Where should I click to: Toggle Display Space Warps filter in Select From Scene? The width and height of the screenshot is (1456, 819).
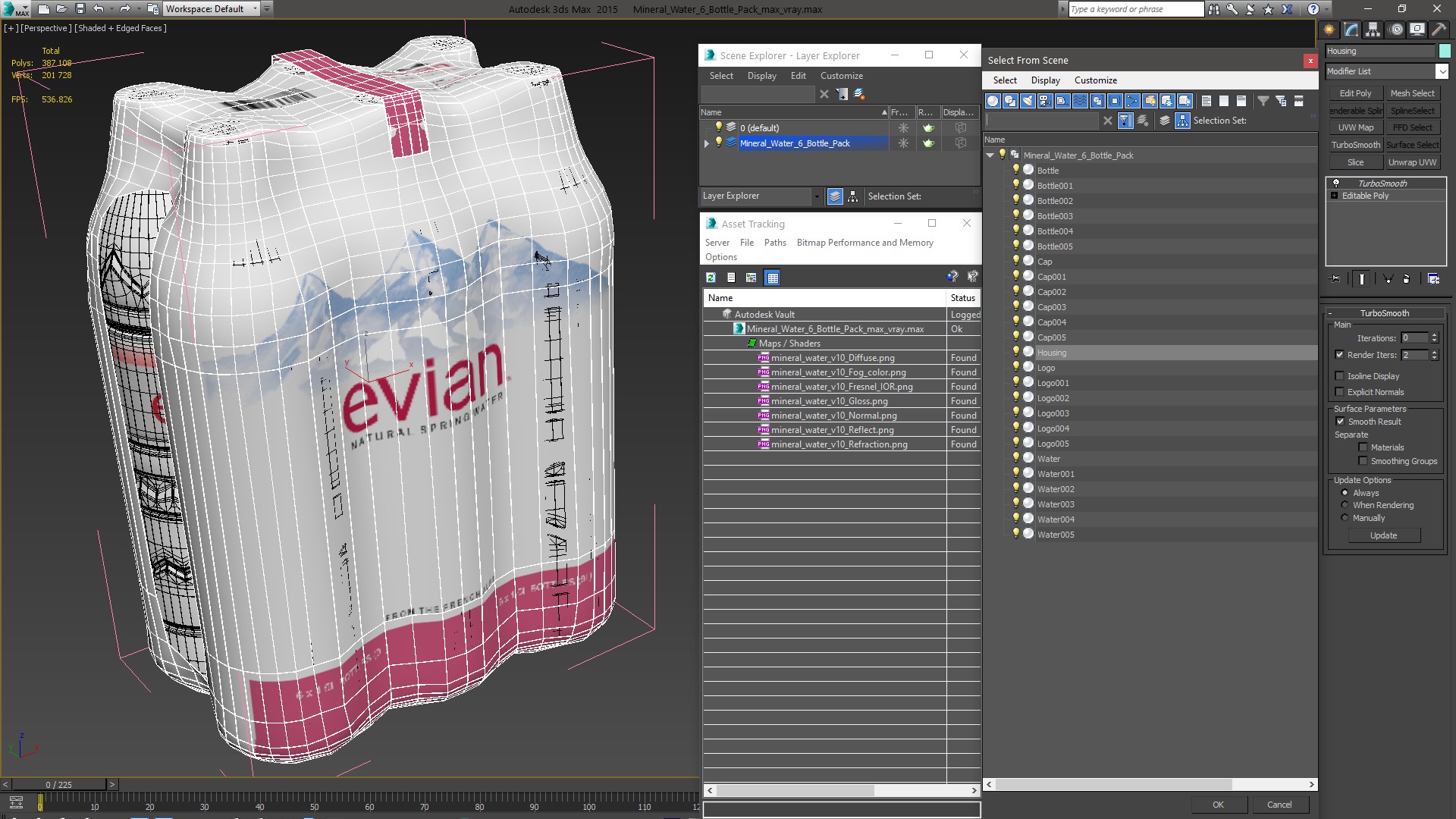[1080, 101]
